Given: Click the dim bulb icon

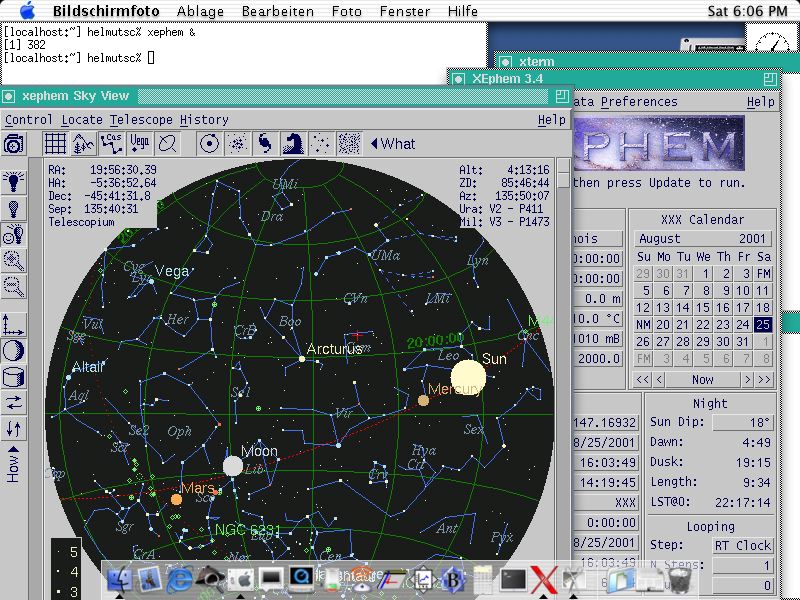Looking at the screenshot, I should (14, 208).
